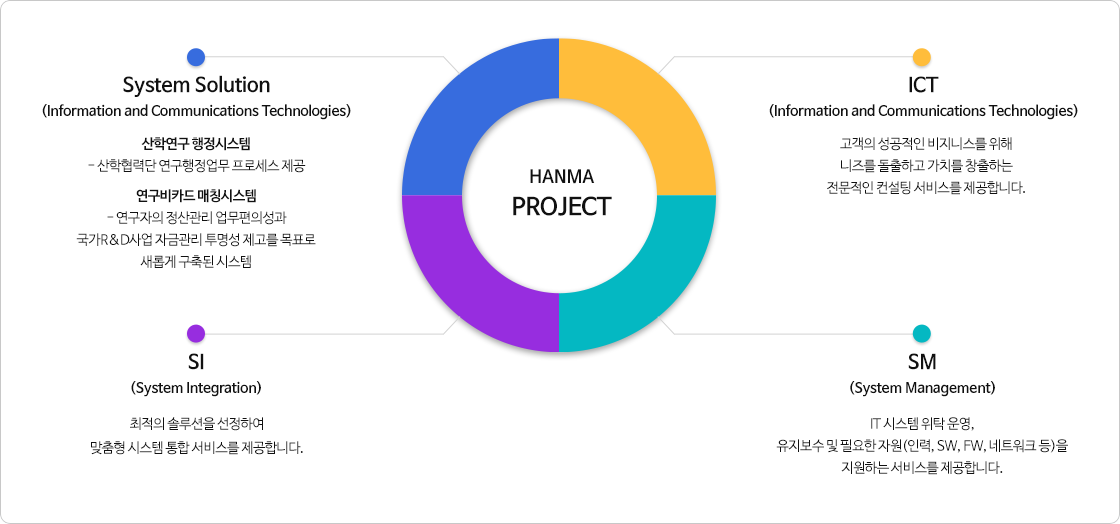Click the SI integration service description text

[x=196, y=434]
